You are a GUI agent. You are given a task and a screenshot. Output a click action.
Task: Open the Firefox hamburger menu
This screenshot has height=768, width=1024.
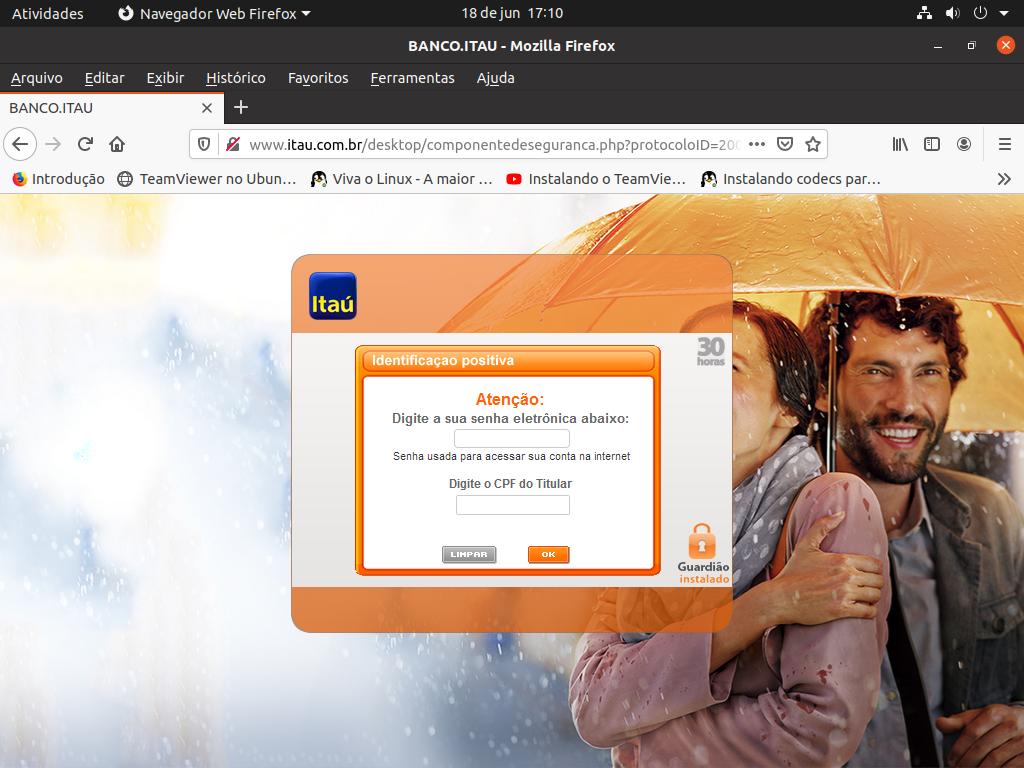pos(1005,144)
